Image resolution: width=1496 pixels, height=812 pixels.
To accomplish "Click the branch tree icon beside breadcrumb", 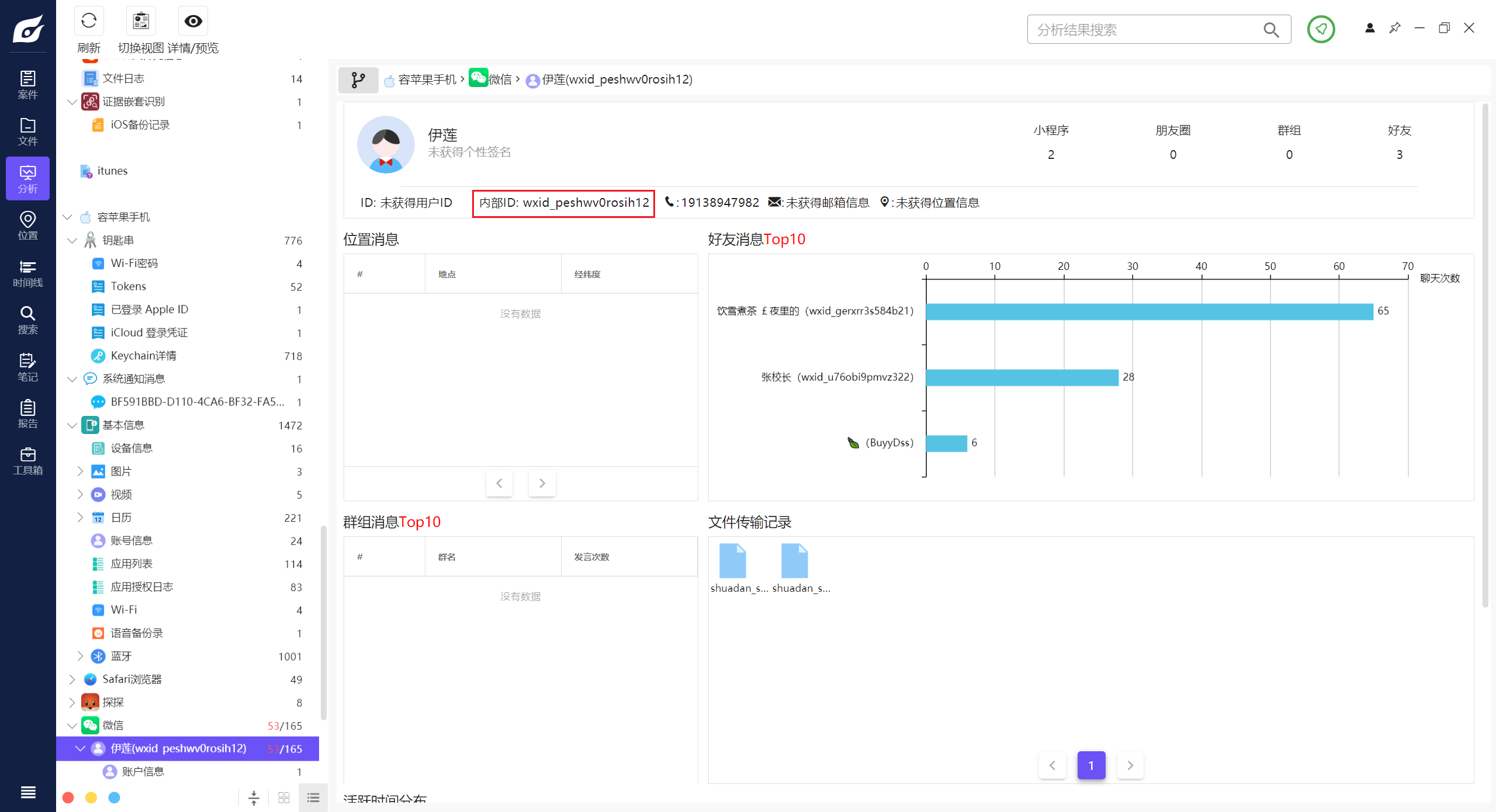I will [358, 80].
